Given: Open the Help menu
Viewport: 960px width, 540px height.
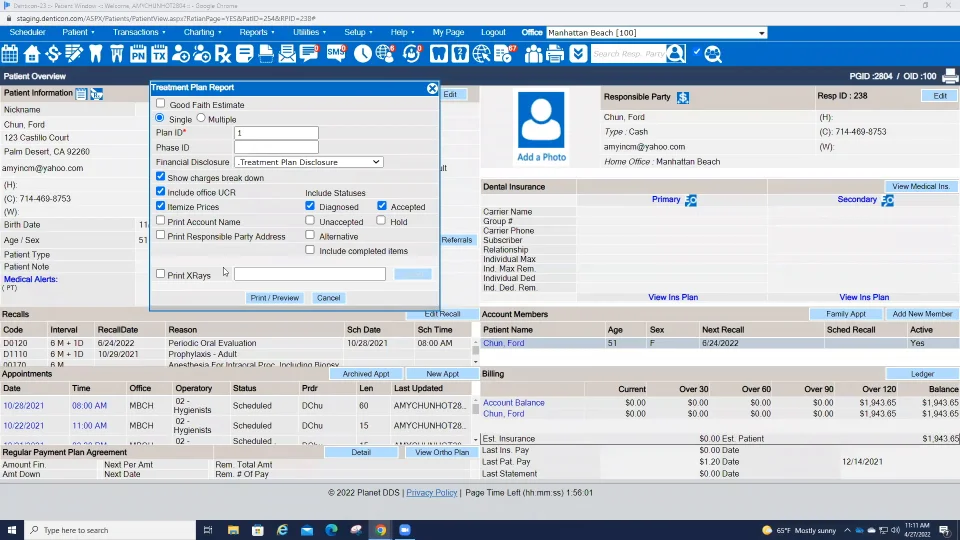Looking at the screenshot, I should (x=402, y=32).
